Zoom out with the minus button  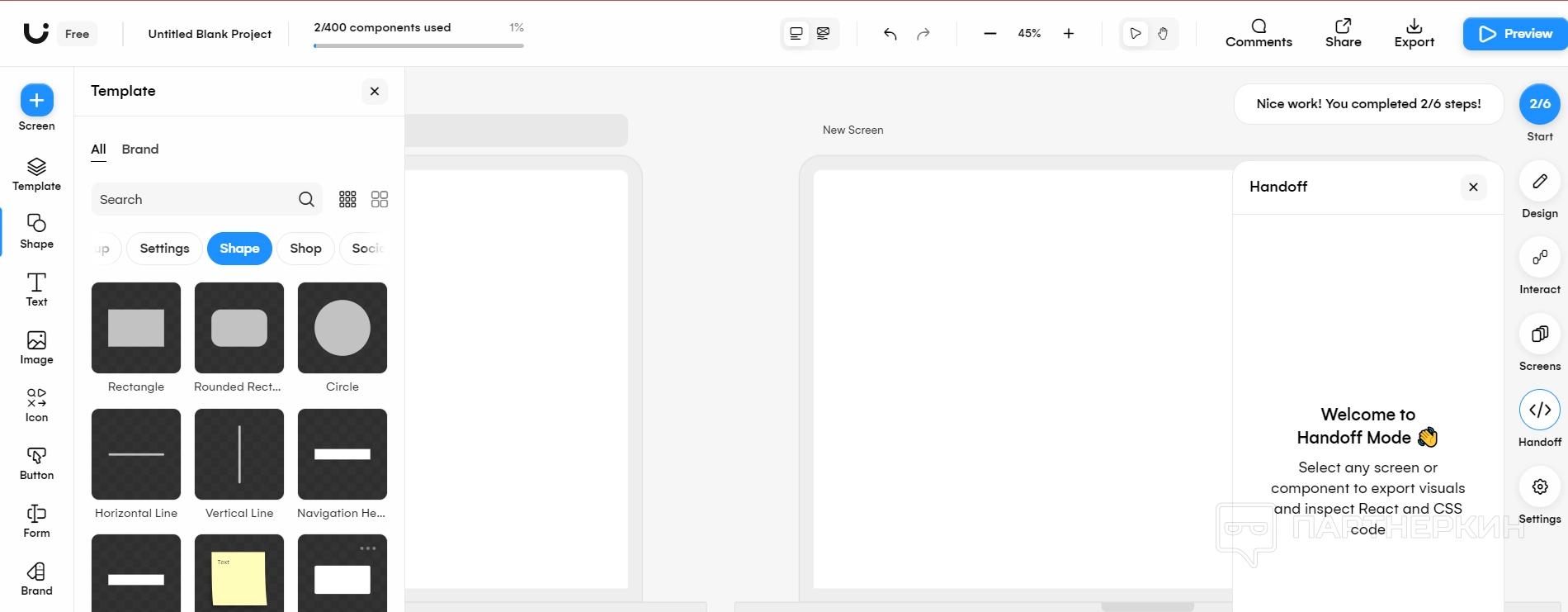[x=990, y=34]
